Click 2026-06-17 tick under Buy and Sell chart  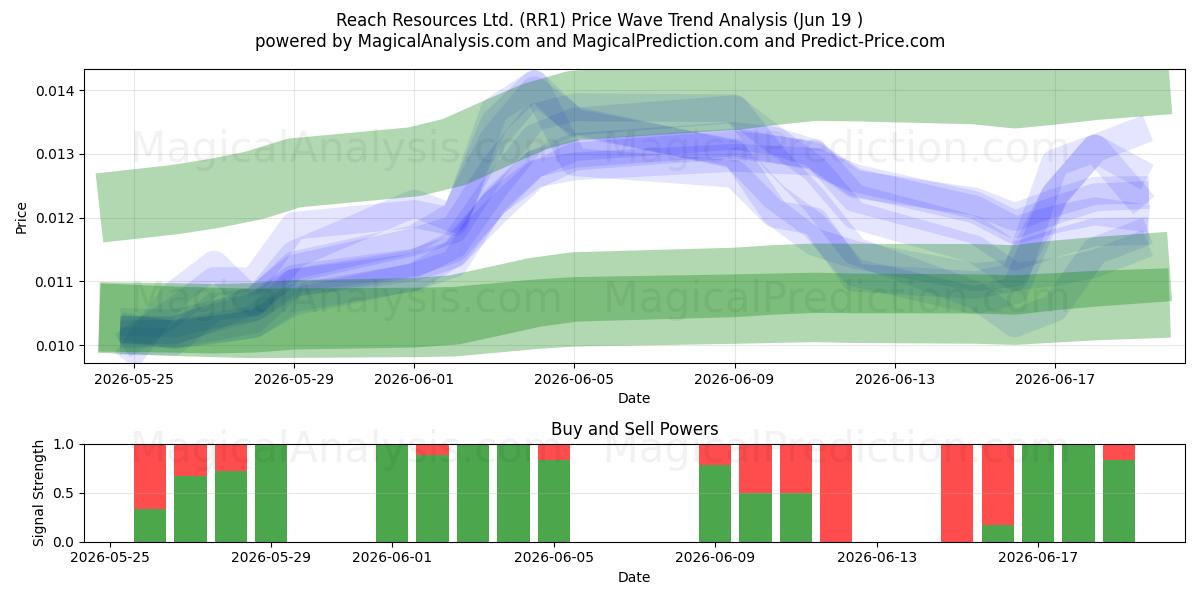point(1038,558)
